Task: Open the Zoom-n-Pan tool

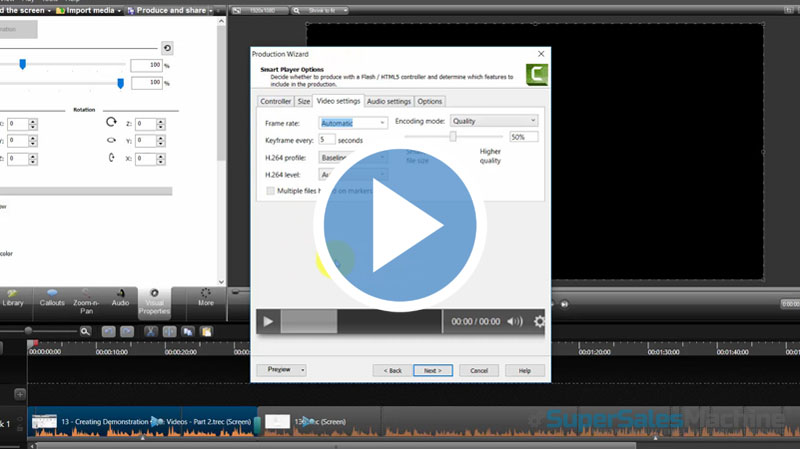Action: (x=85, y=297)
